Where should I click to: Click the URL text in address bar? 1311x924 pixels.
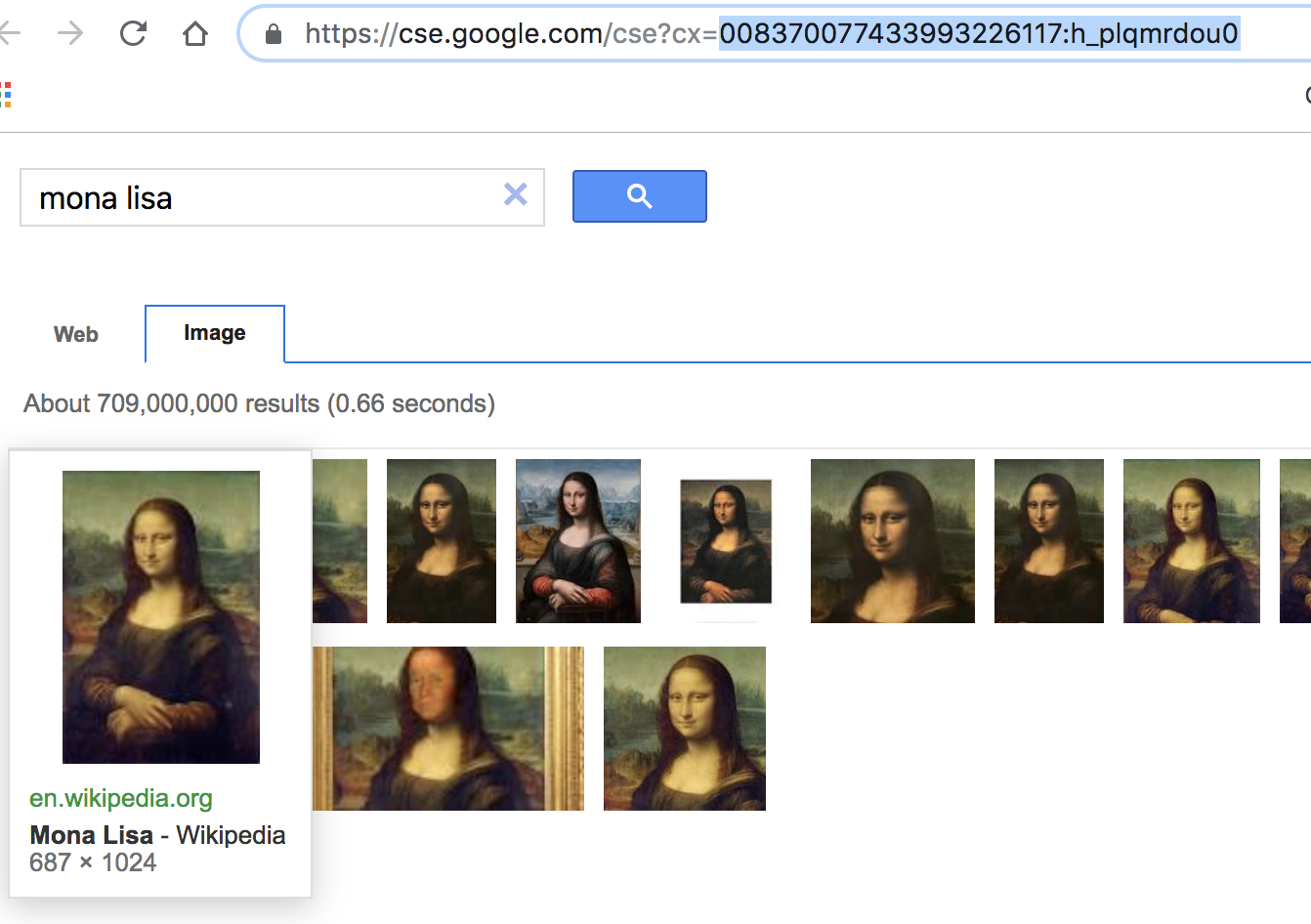[772, 33]
